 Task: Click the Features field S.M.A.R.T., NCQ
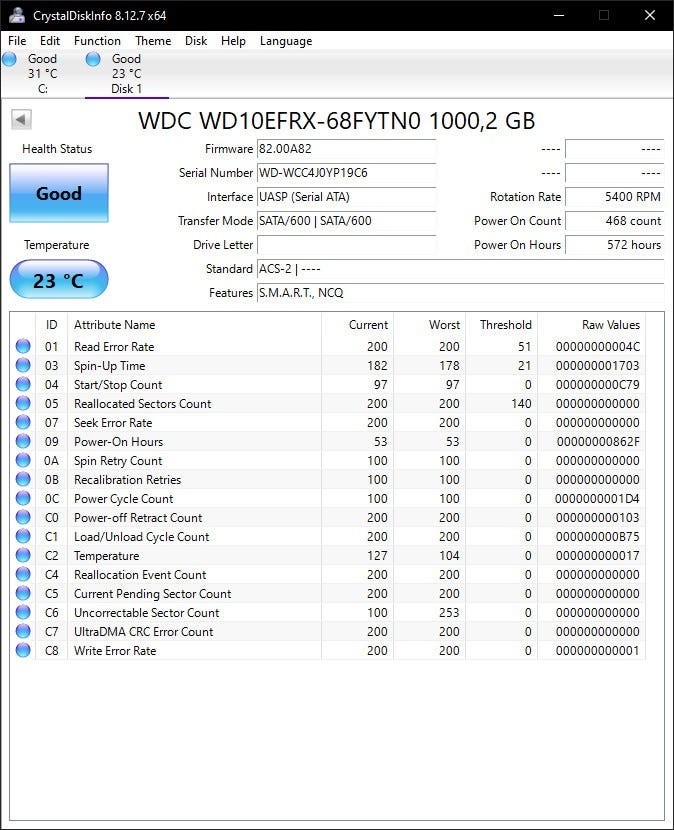461,293
